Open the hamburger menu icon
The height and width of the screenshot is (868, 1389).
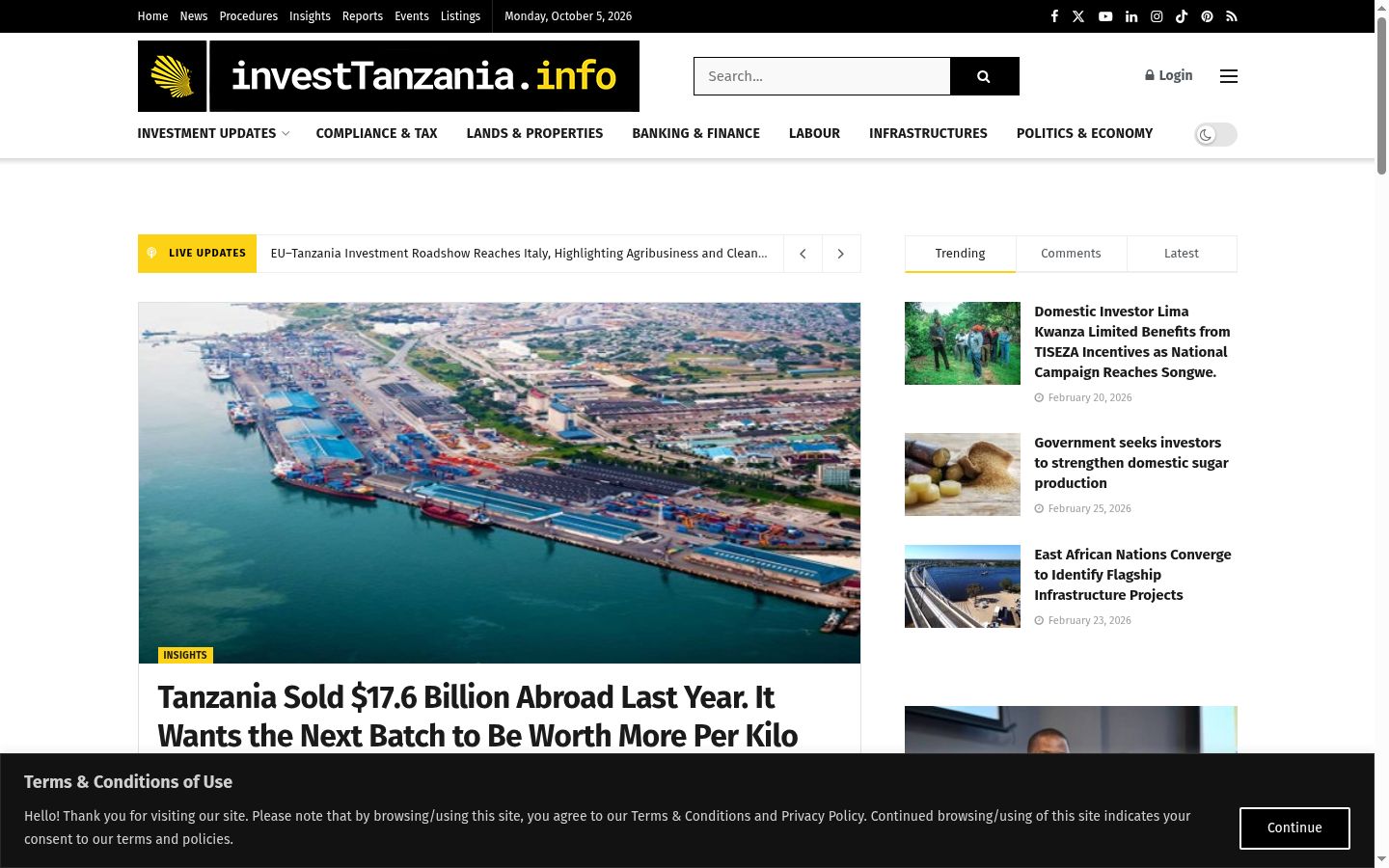[1228, 76]
